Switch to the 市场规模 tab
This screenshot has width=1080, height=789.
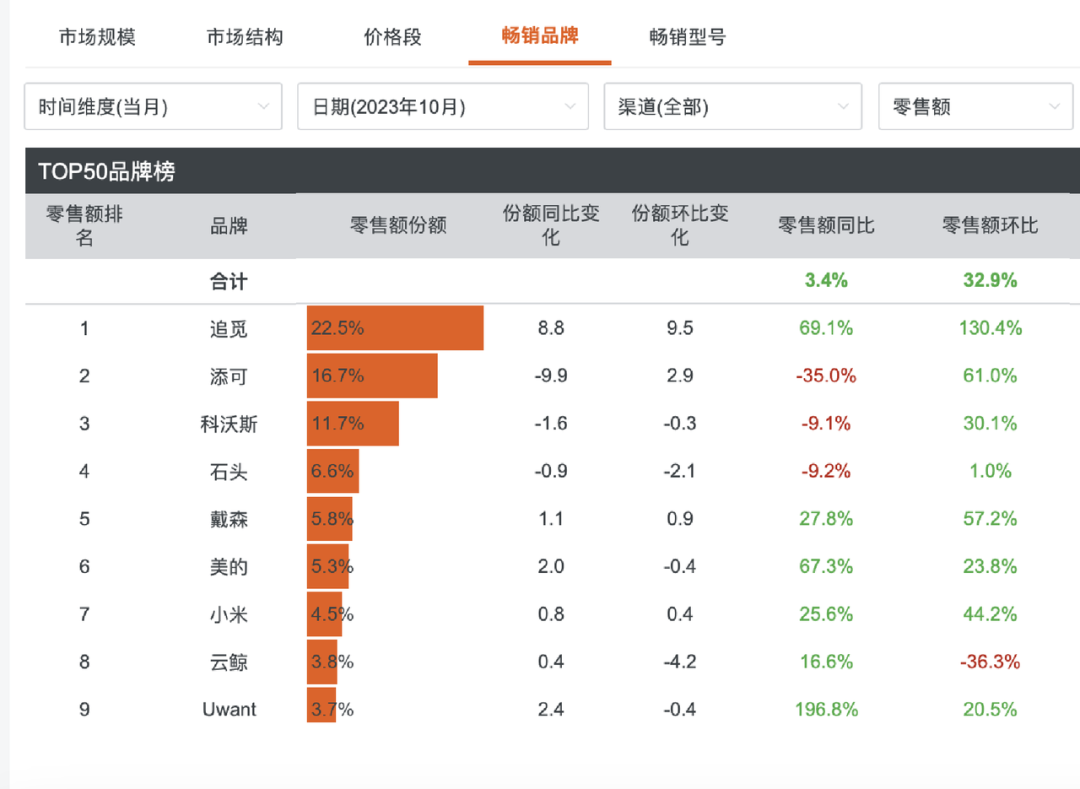(97, 37)
